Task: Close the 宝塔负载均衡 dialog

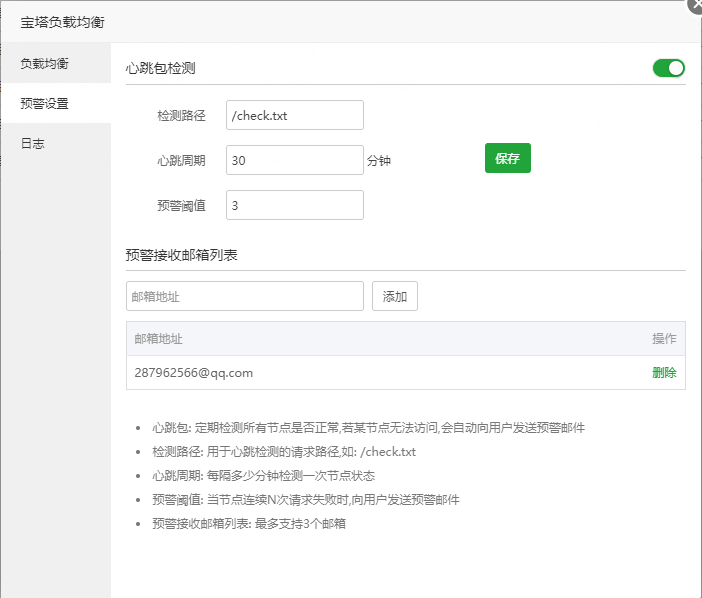Action: (695, 4)
